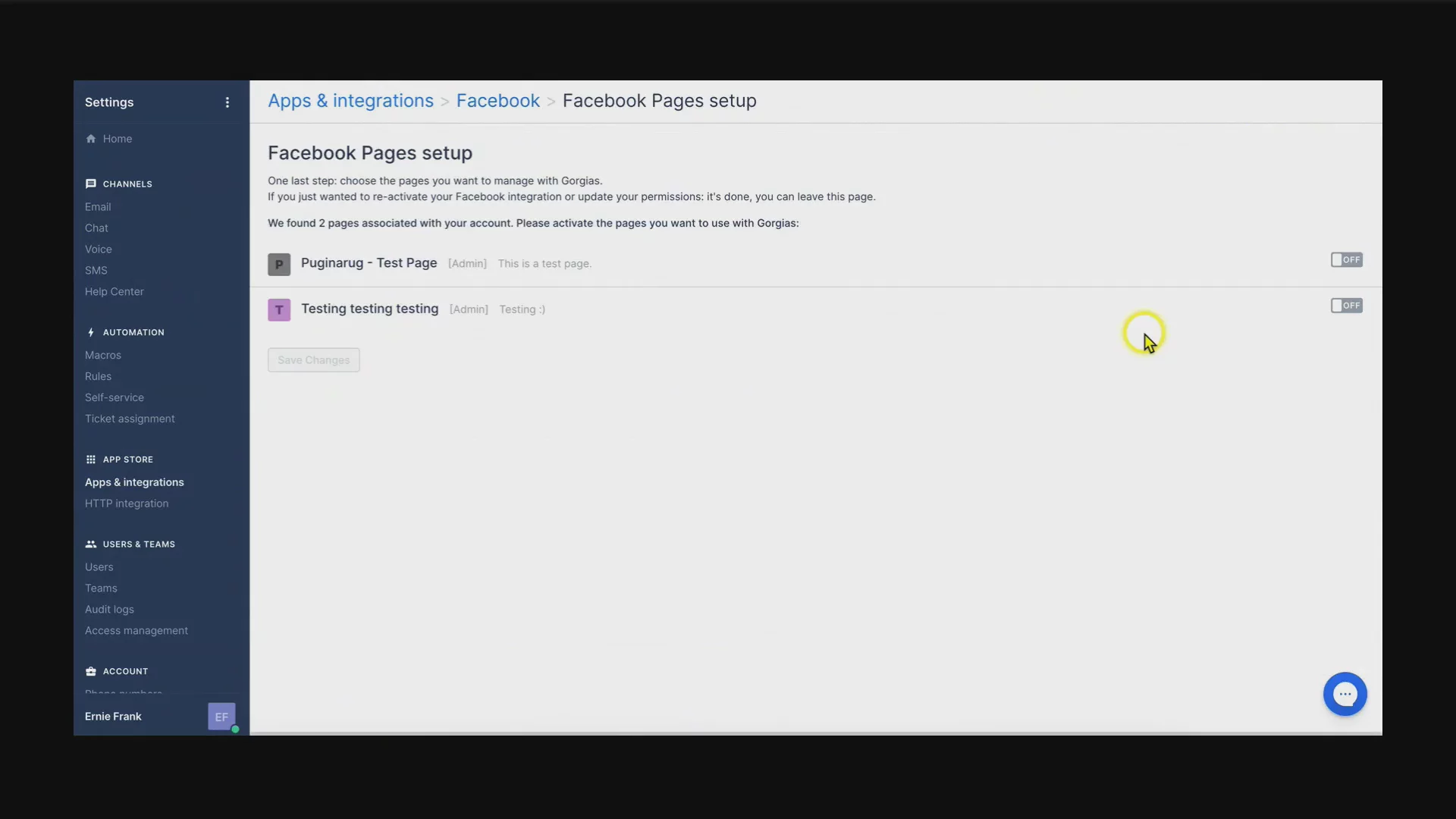Open Email channel settings
The height and width of the screenshot is (819, 1456).
pos(98,207)
